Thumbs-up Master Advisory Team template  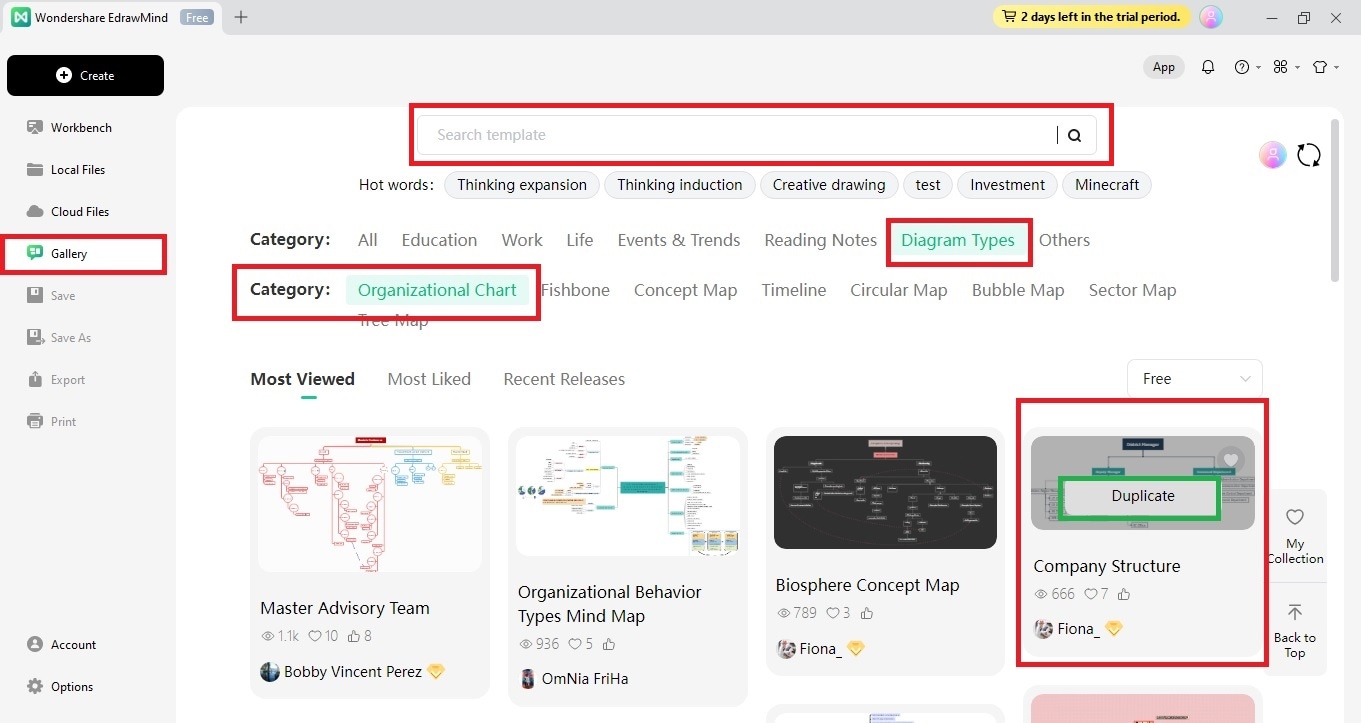click(355, 636)
